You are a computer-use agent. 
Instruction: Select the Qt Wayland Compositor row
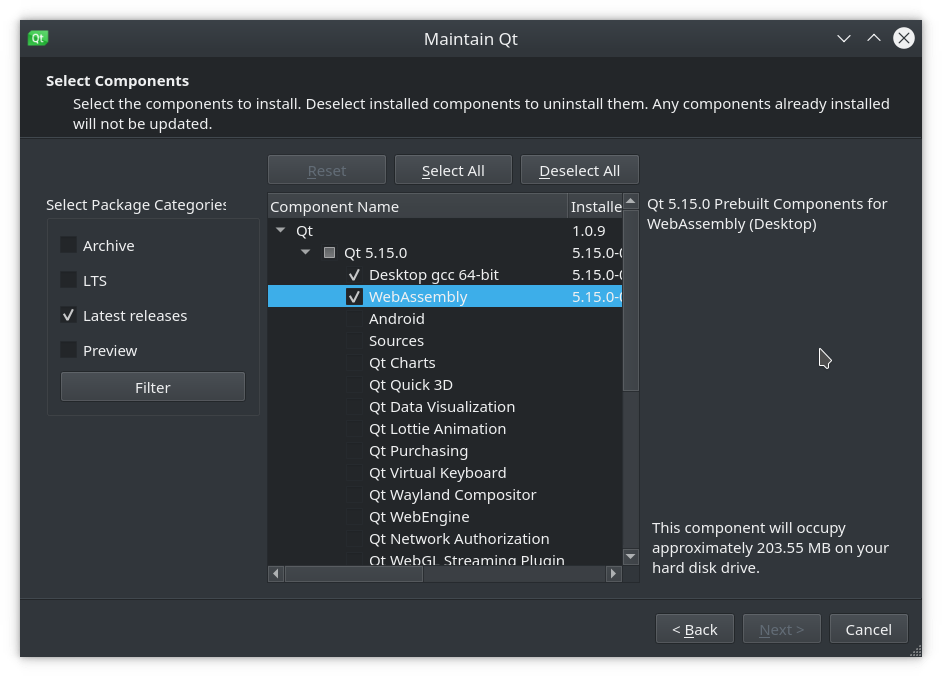click(445, 495)
